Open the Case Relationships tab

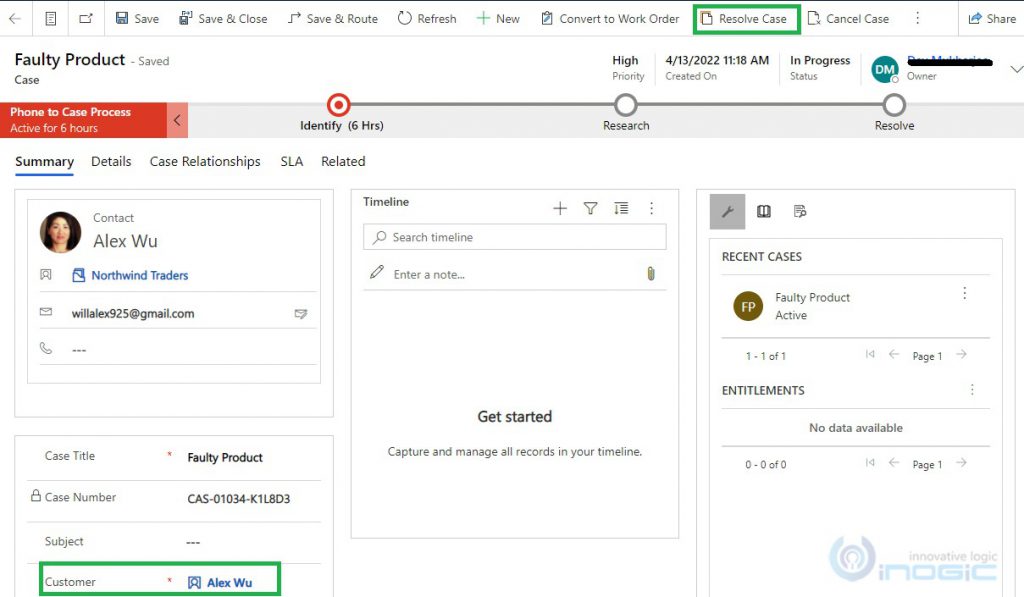pos(204,161)
